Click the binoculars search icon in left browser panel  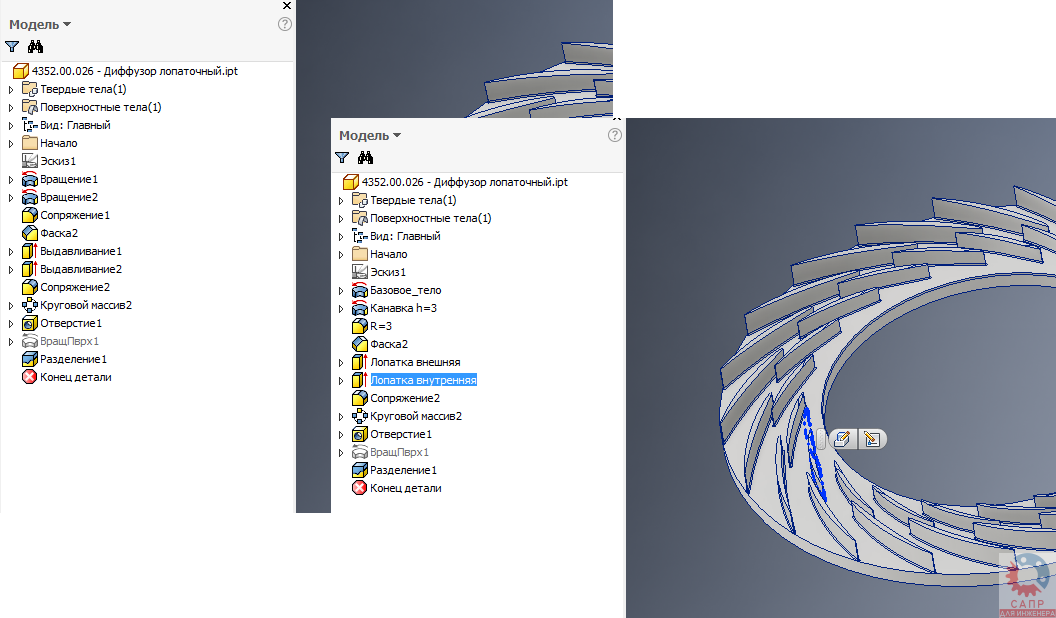tap(36, 46)
